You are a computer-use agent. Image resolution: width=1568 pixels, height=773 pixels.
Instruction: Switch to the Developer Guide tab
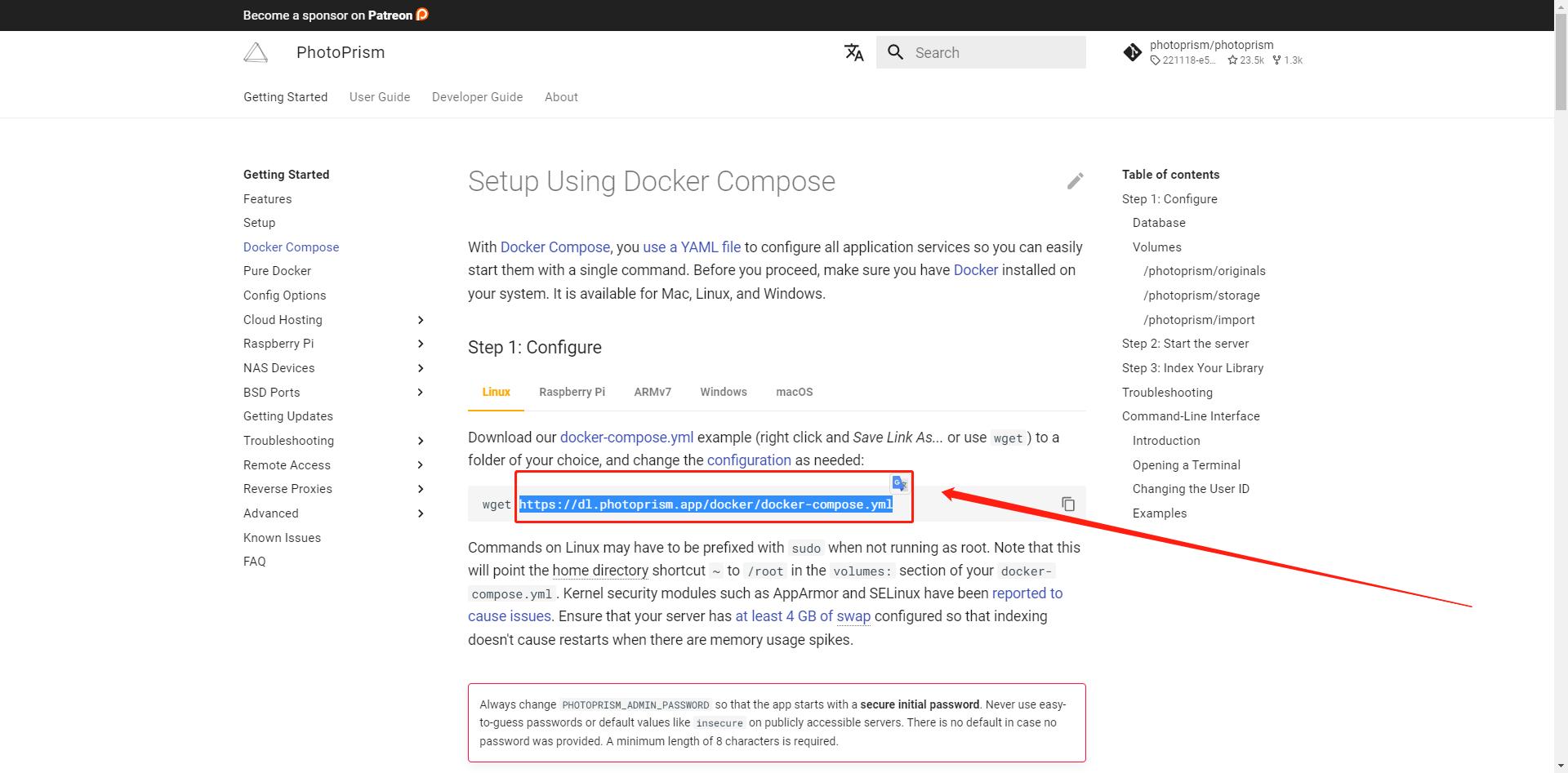(x=477, y=96)
